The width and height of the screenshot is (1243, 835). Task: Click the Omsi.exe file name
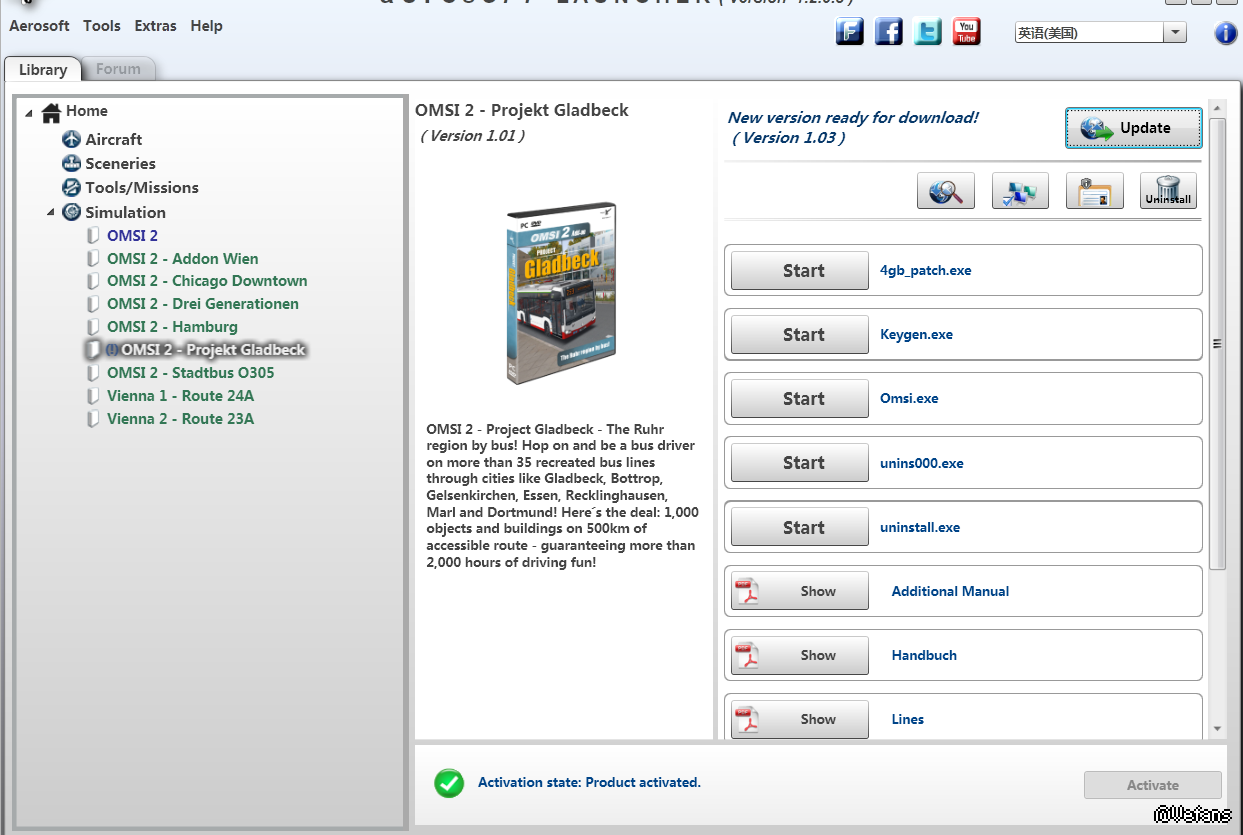(909, 399)
